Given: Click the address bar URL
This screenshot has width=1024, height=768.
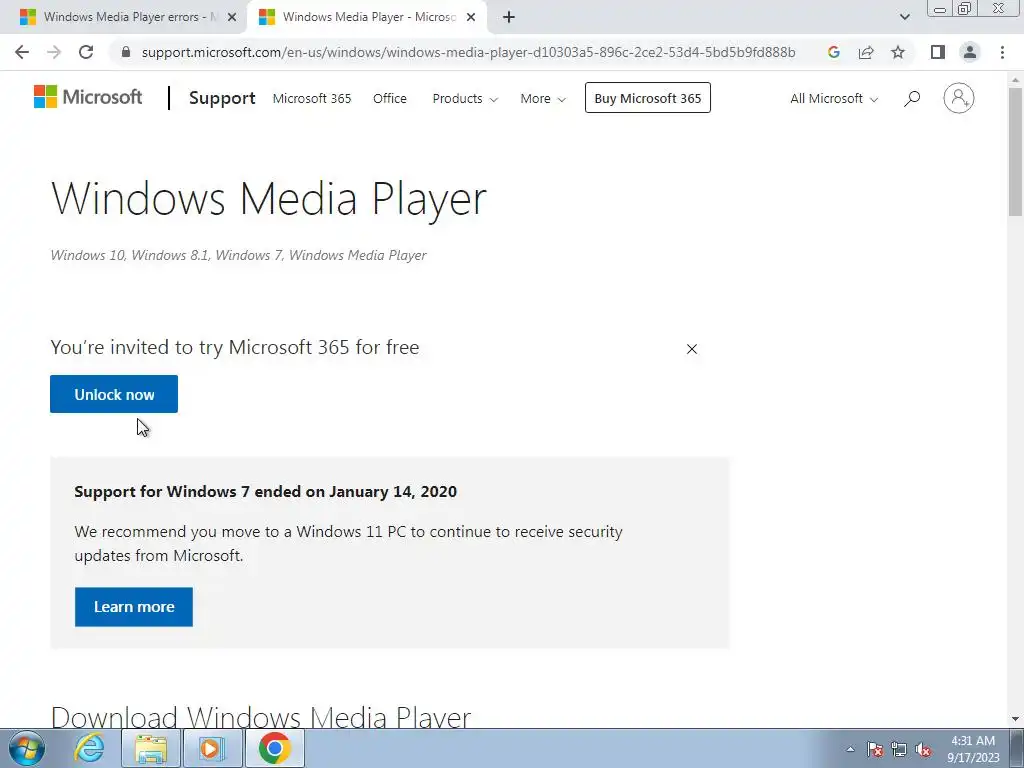Looking at the screenshot, I should [468, 52].
